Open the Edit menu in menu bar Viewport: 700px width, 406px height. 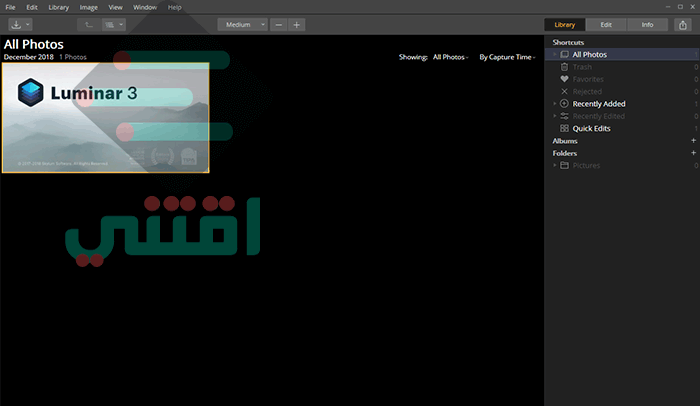pos(32,7)
